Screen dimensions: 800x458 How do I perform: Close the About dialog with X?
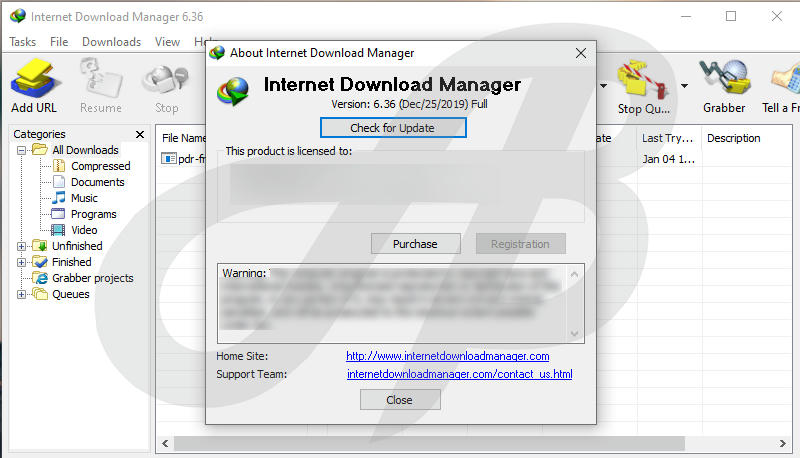(x=581, y=53)
